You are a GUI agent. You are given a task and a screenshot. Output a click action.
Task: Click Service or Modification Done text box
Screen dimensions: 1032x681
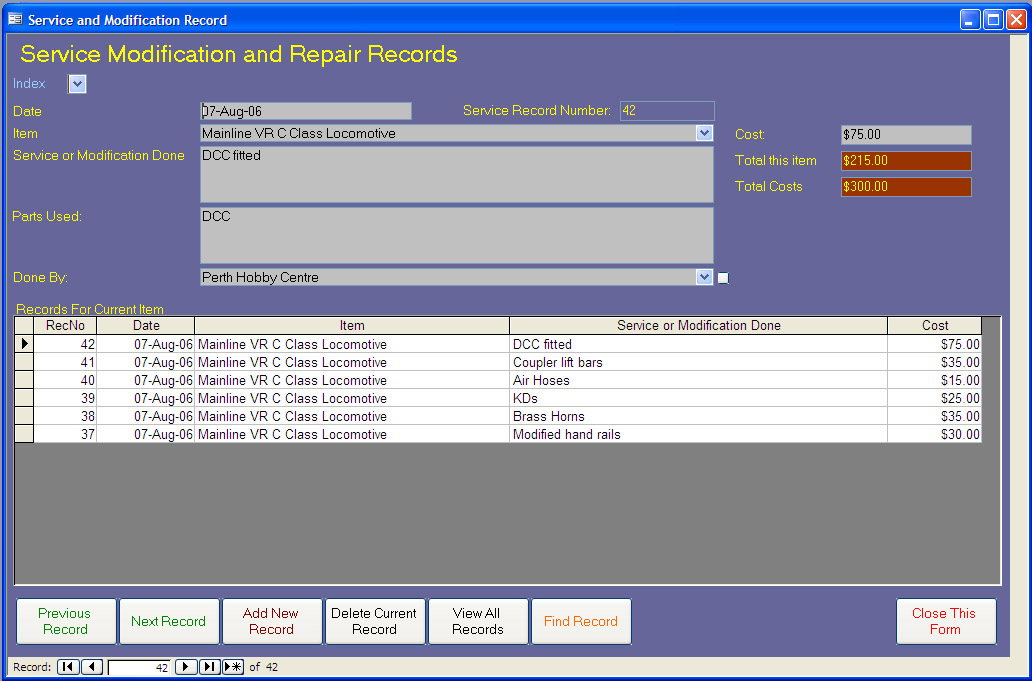click(457, 174)
